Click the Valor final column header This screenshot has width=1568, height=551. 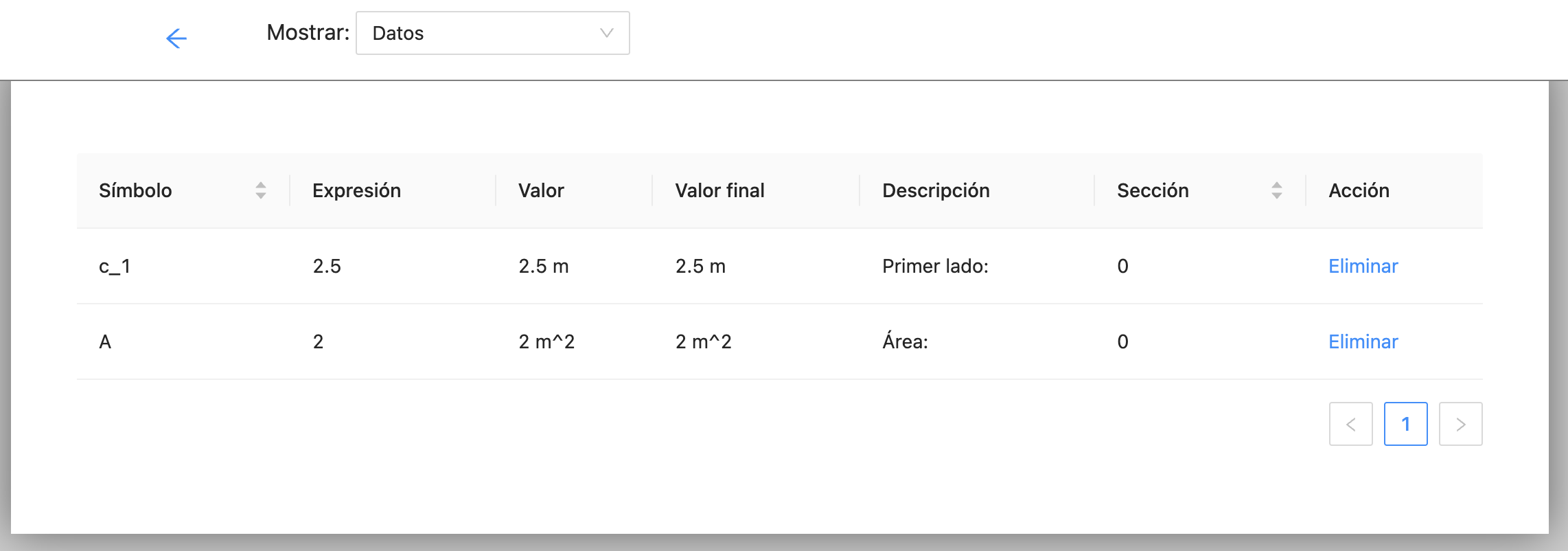coord(756,190)
